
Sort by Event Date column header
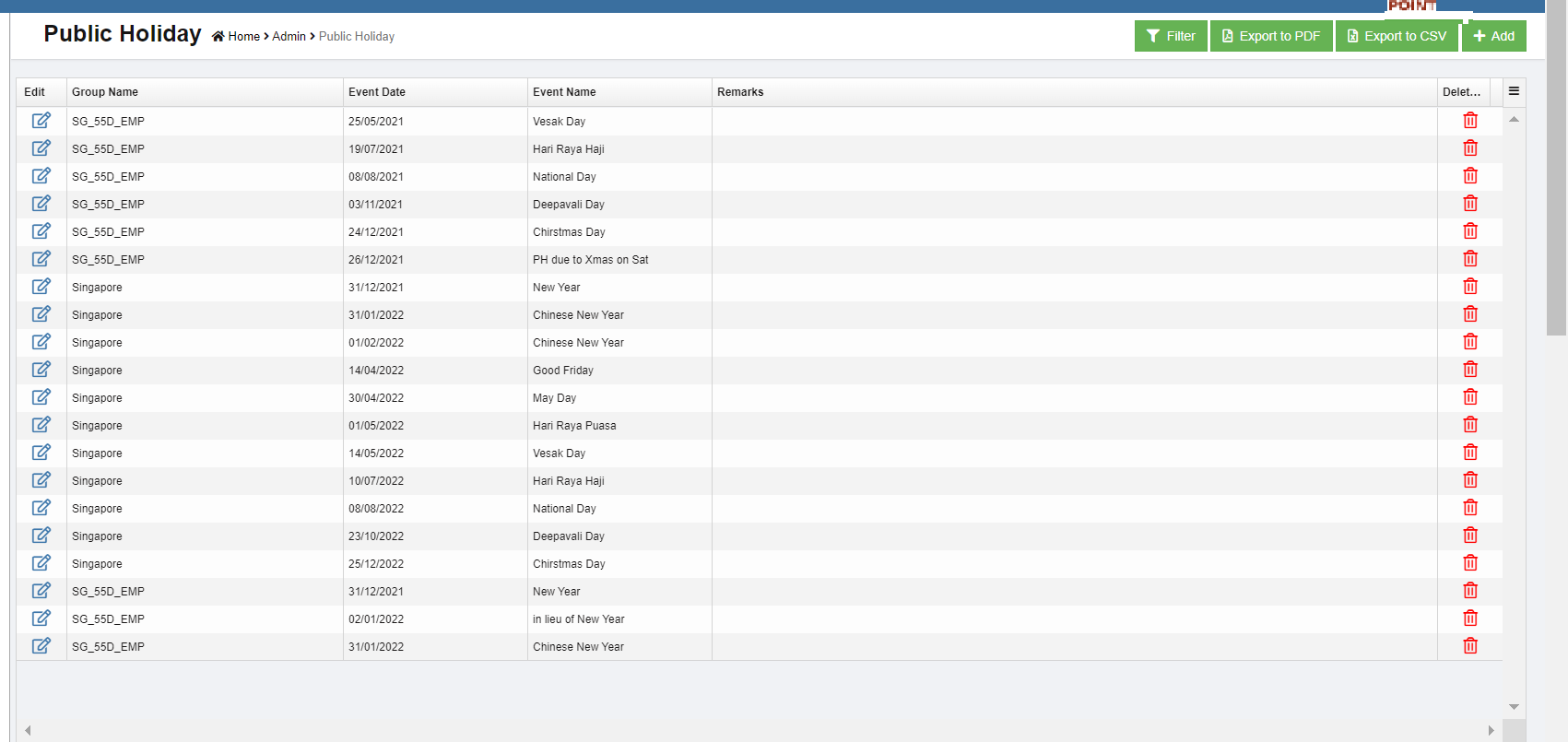point(377,92)
